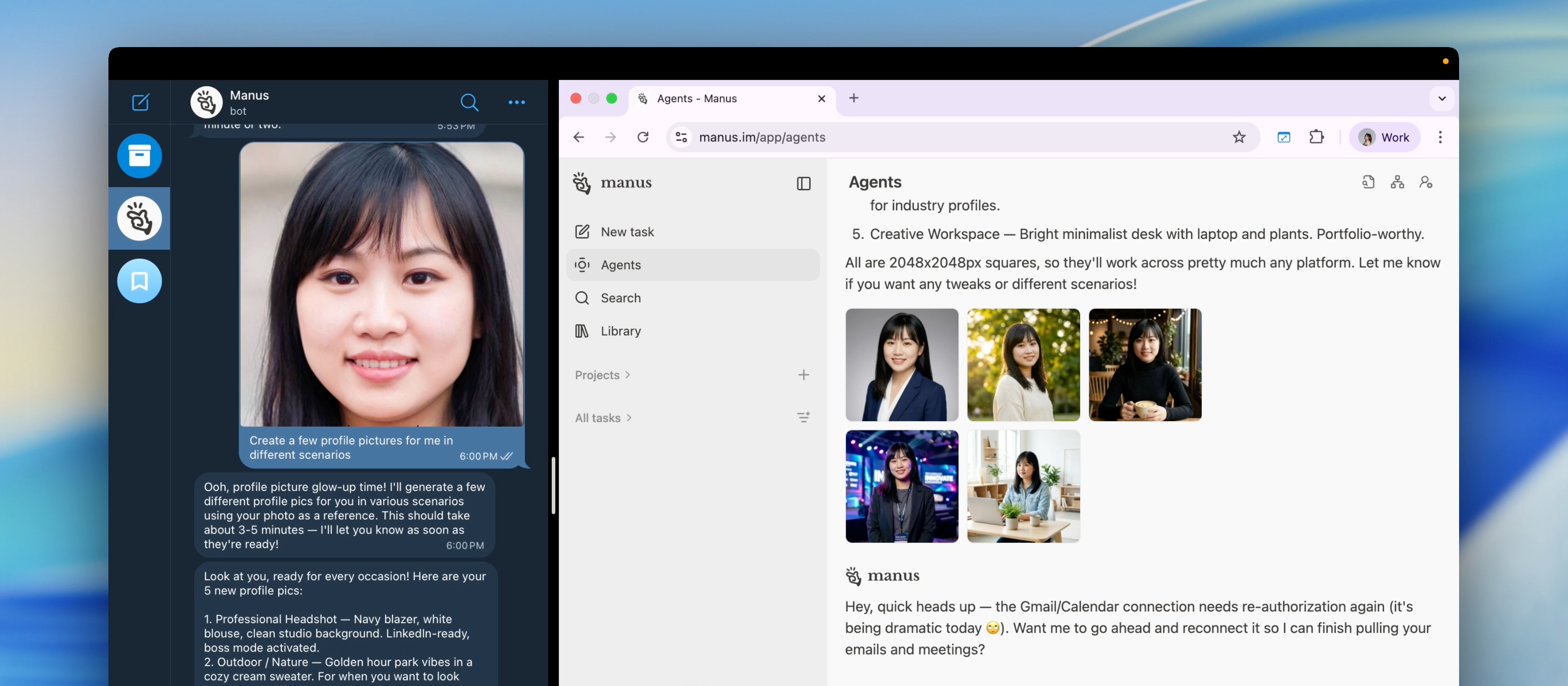Viewport: 1568px width, 686px height.
Task: Search within the Manus bot chat
Action: (x=469, y=102)
